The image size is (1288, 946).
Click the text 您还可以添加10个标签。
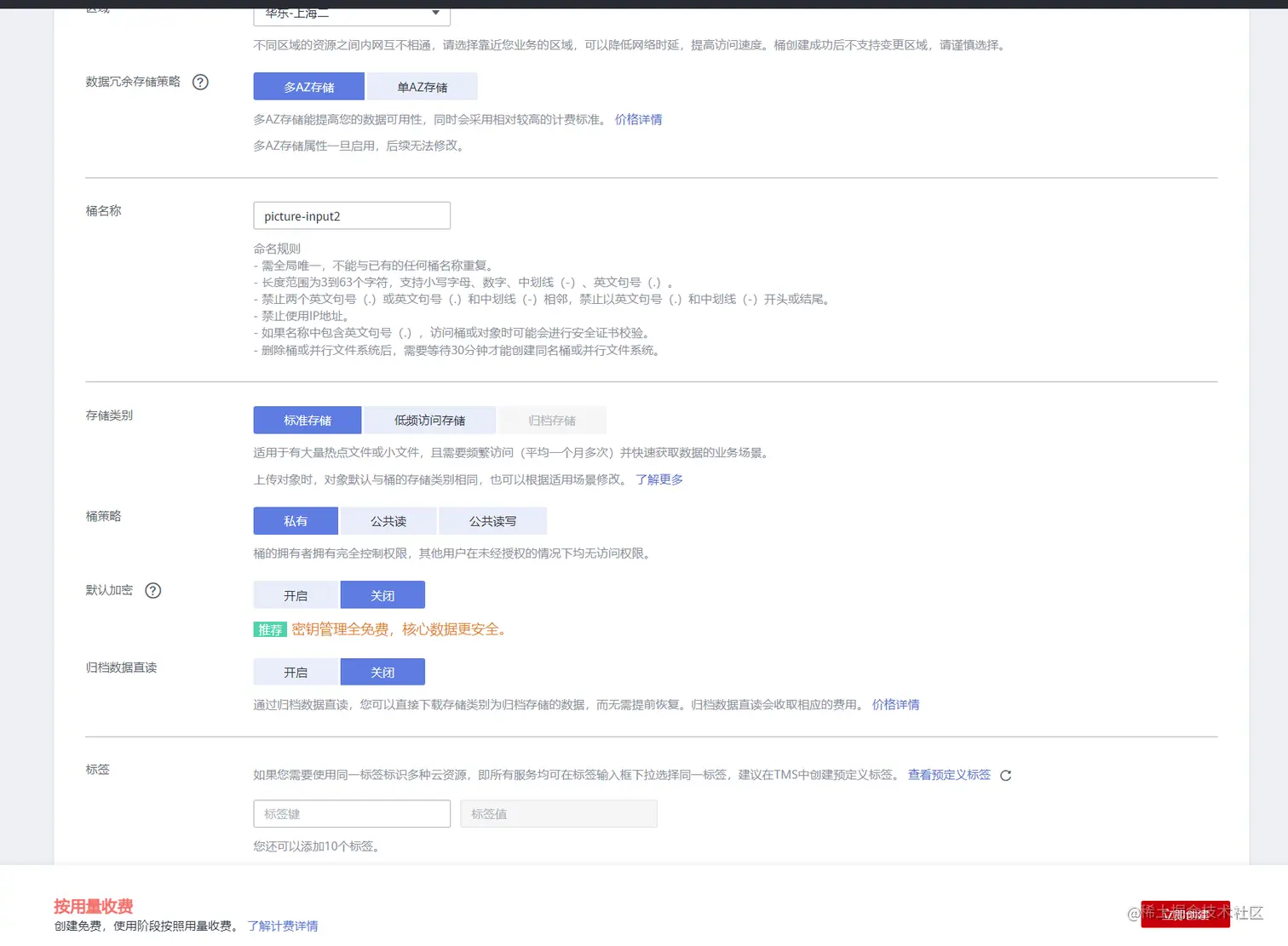[319, 846]
